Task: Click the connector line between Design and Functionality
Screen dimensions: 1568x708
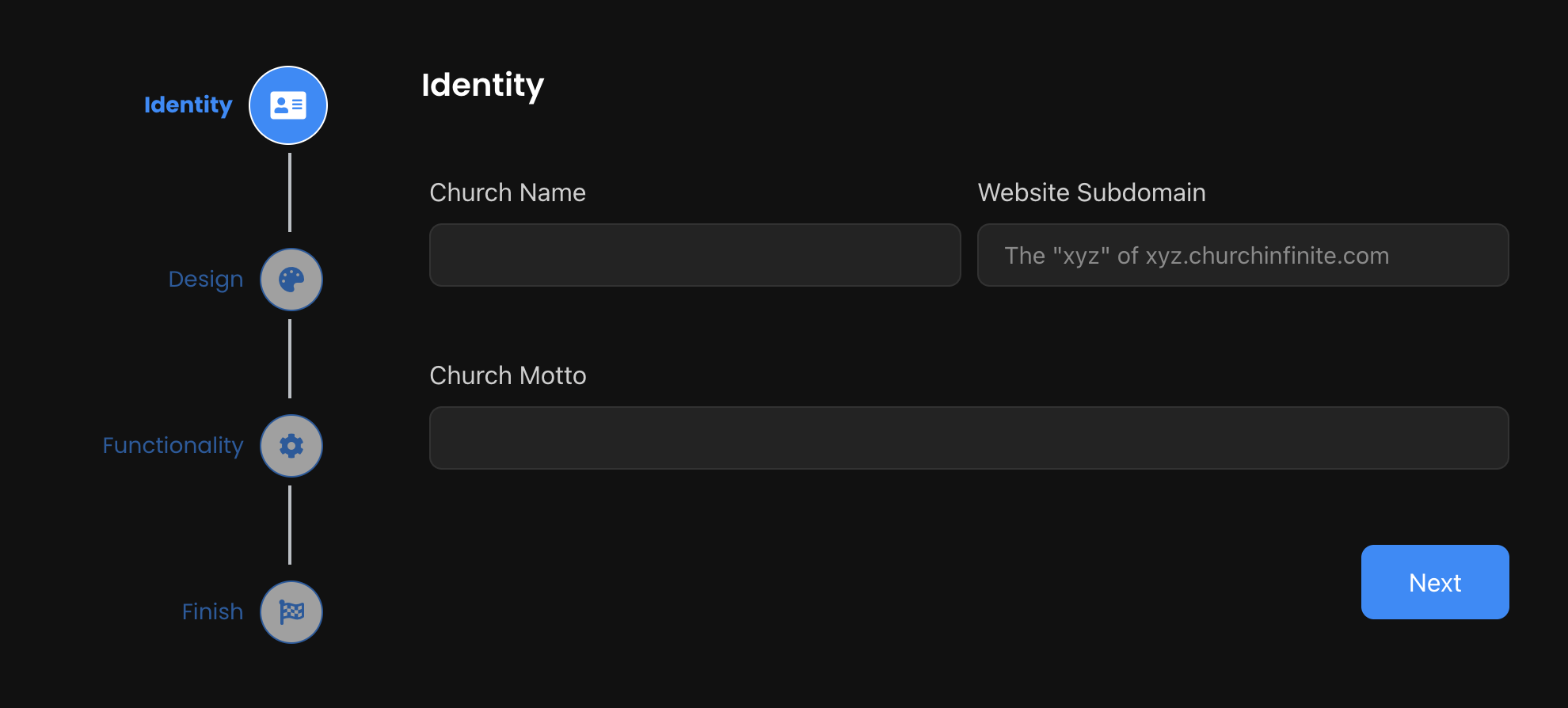Action: tap(290, 359)
